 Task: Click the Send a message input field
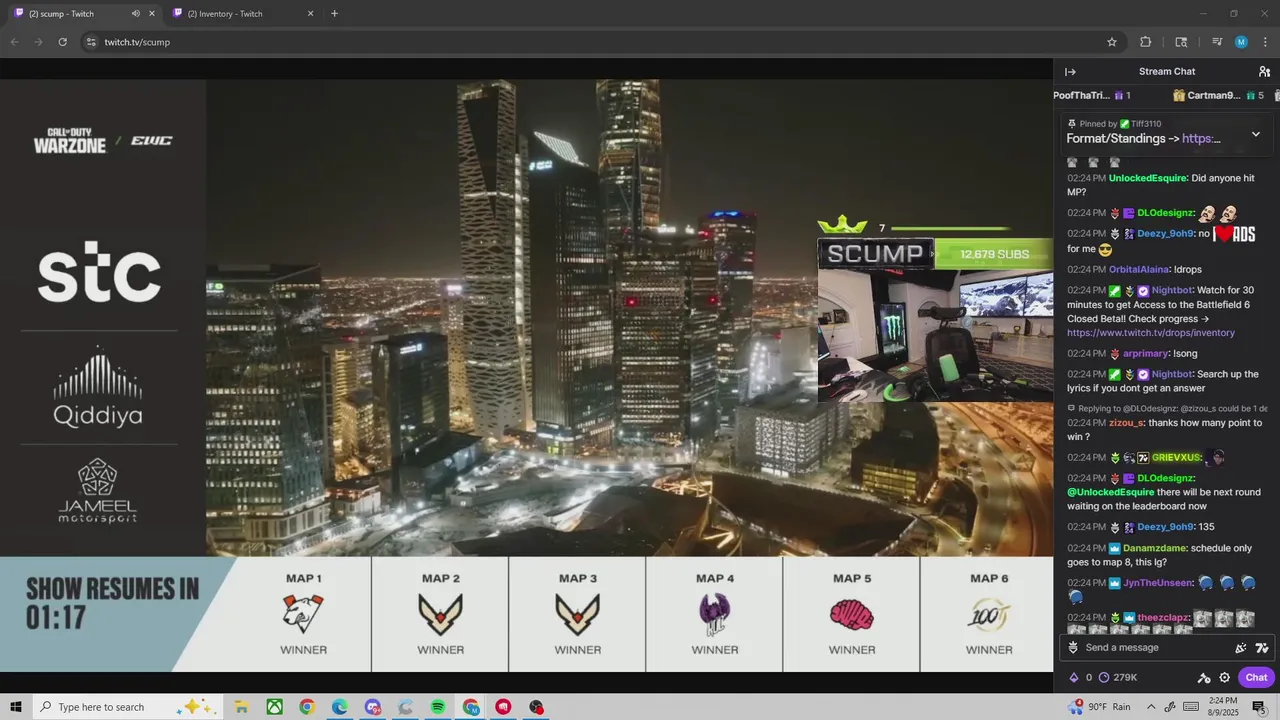(1165, 648)
